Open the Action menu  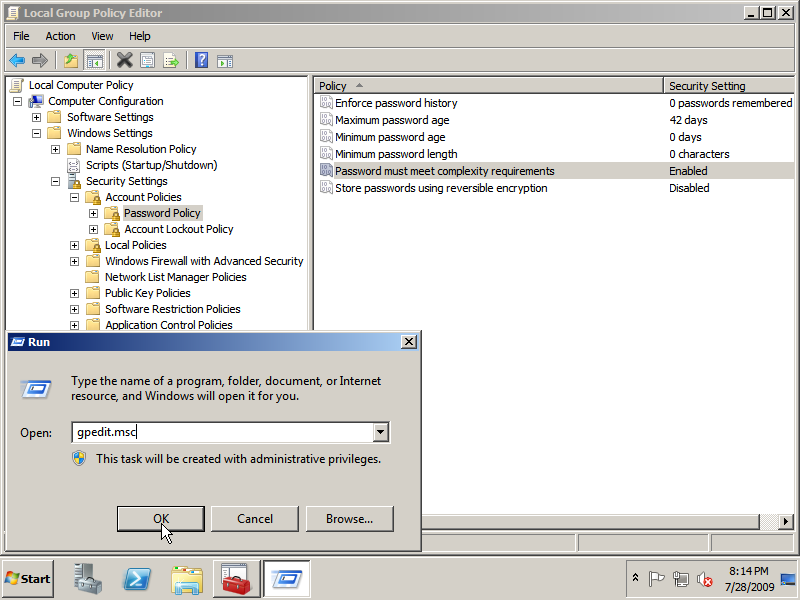[x=60, y=36]
